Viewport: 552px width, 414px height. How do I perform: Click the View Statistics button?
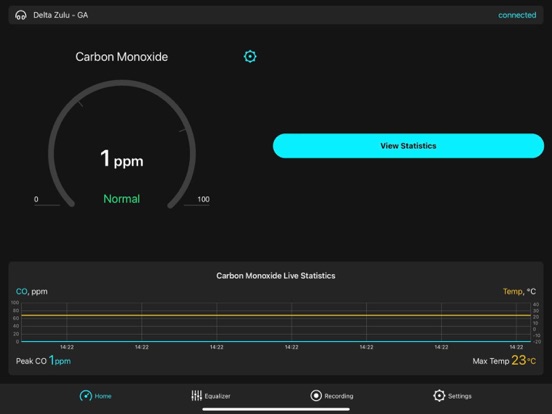pos(408,146)
